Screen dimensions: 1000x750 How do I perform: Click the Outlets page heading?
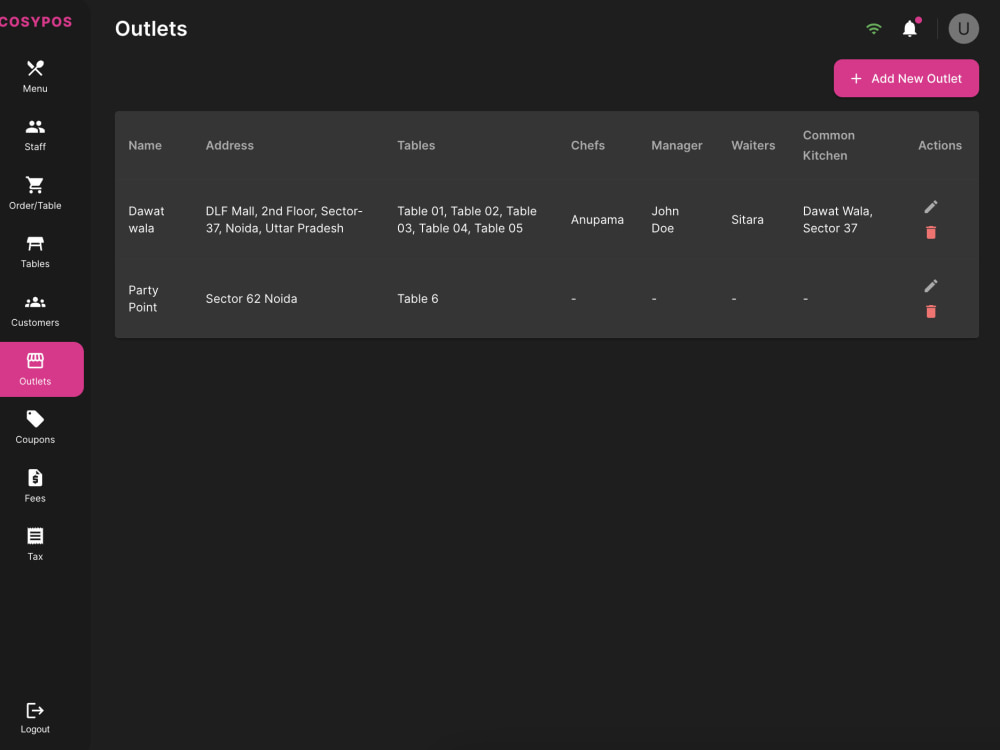tap(151, 29)
